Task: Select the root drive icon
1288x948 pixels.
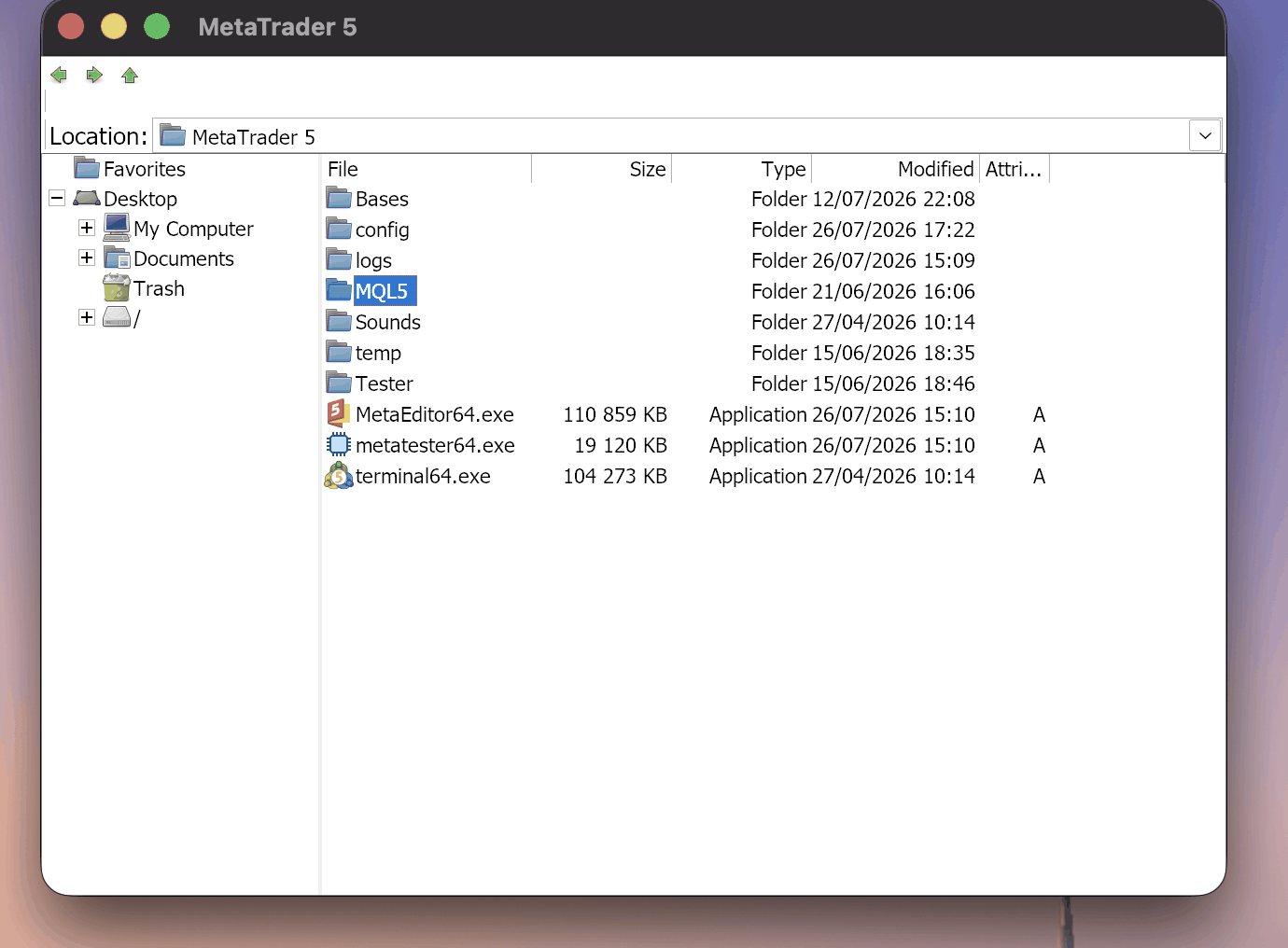Action: (x=117, y=317)
